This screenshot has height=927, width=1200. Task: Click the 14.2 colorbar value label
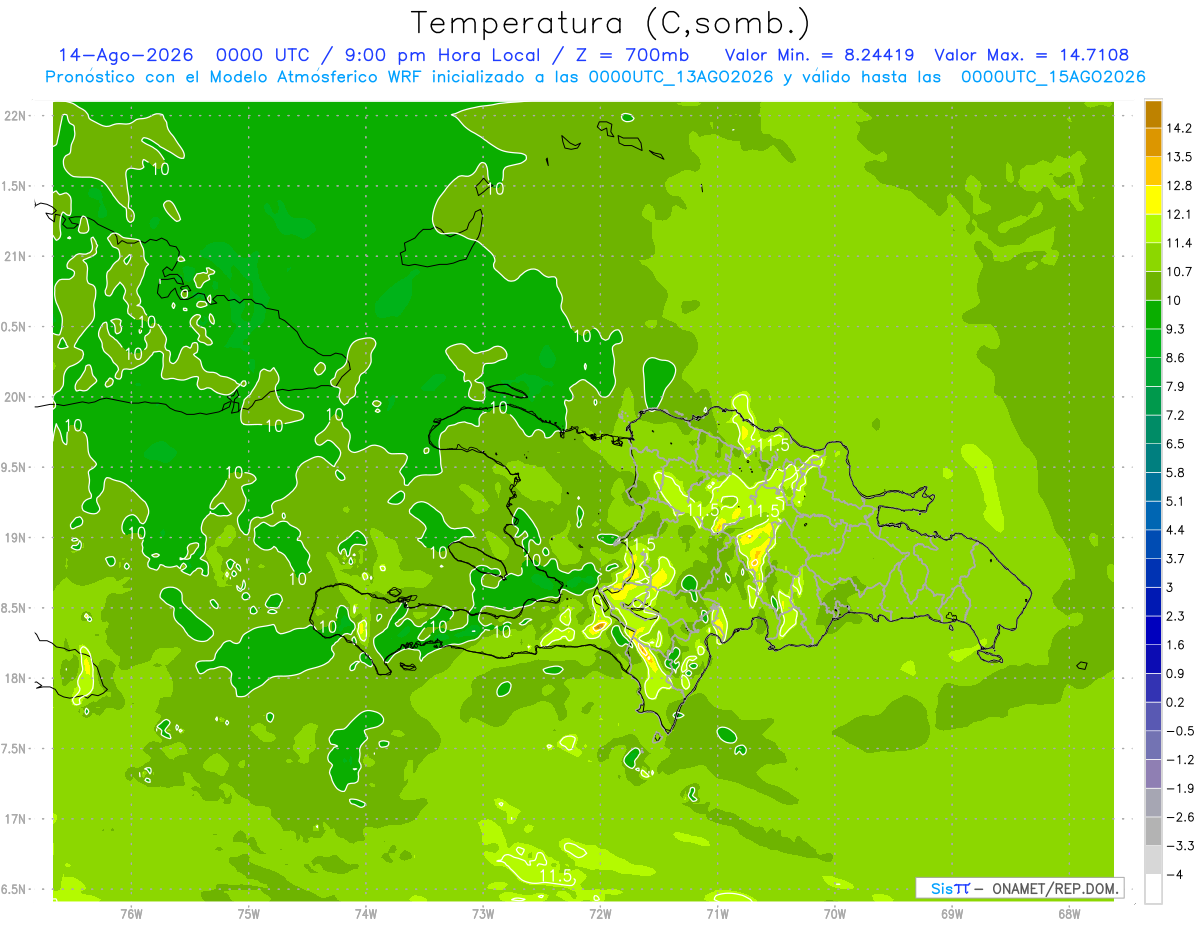(x=1180, y=128)
